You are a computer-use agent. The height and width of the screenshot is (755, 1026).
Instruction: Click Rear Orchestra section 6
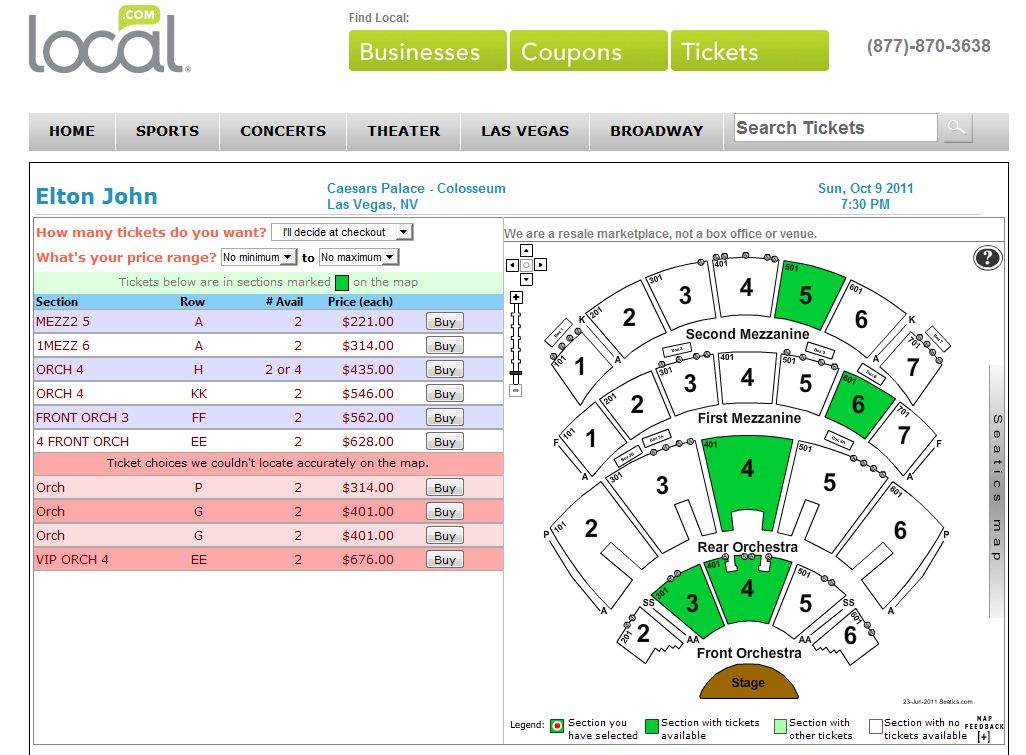coord(900,530)
